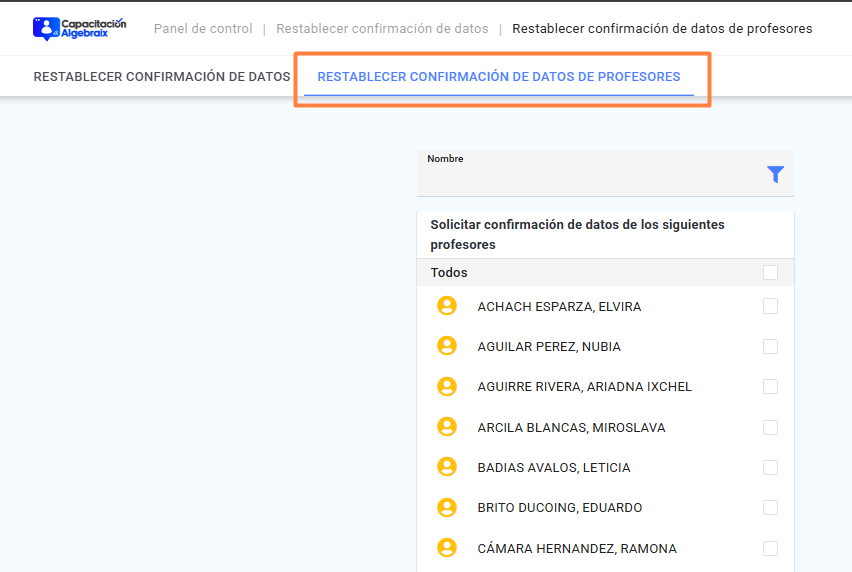The height and width of the screenshot is (572, 852).
Task: Click avatar icon of AGUIRRE RIVERA, ARIADNA IXCHEL
Action: coord(447,386)
